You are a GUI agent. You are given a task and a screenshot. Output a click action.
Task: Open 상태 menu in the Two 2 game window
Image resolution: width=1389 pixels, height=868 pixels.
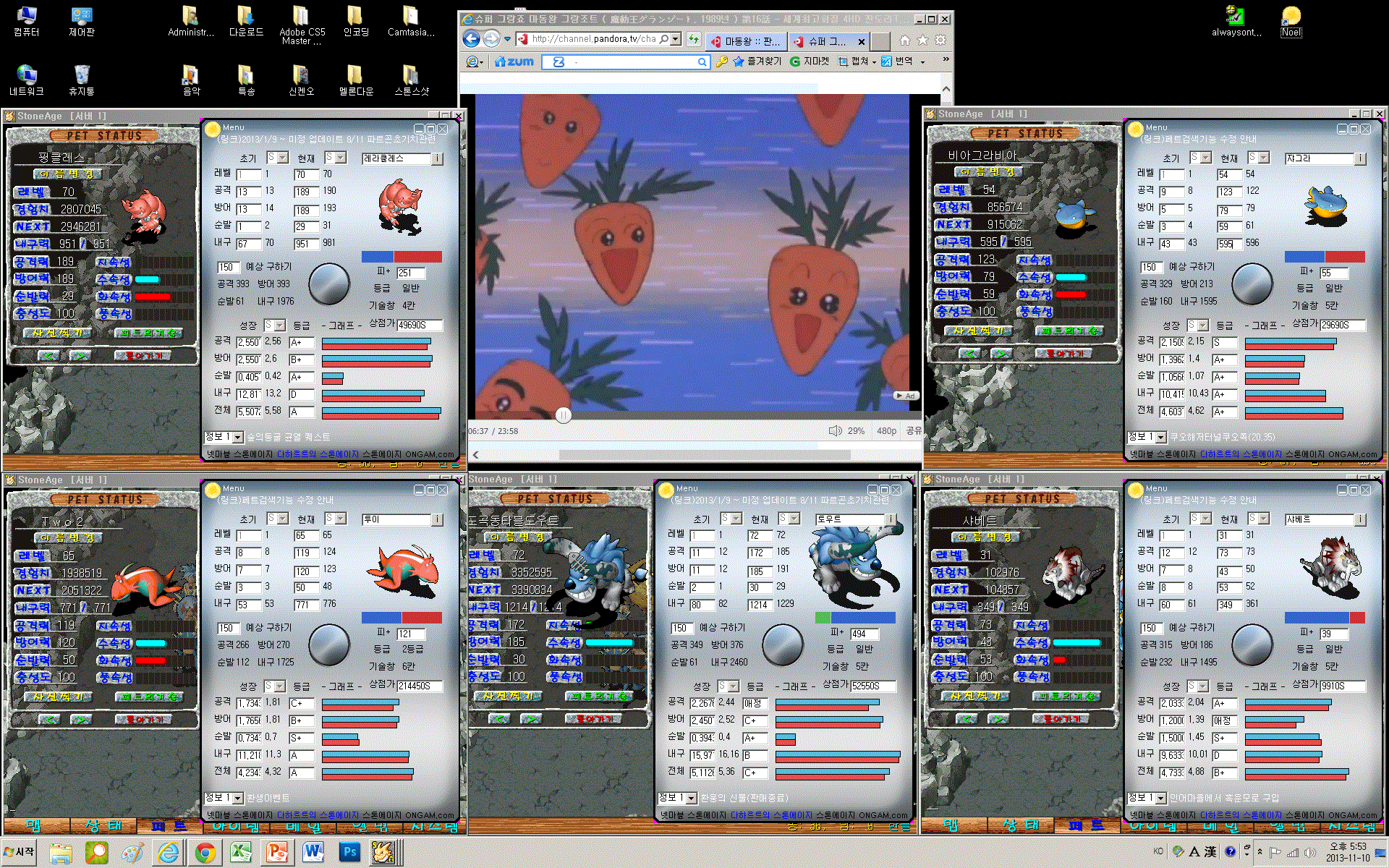[103, 825]
